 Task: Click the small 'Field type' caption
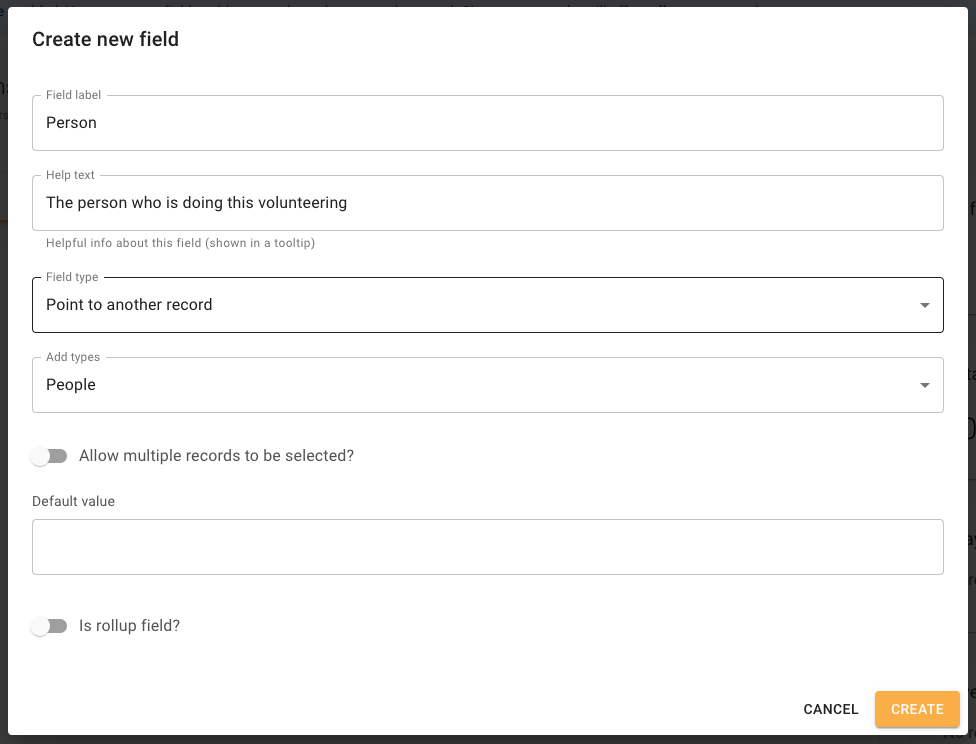tap(72, 277)
